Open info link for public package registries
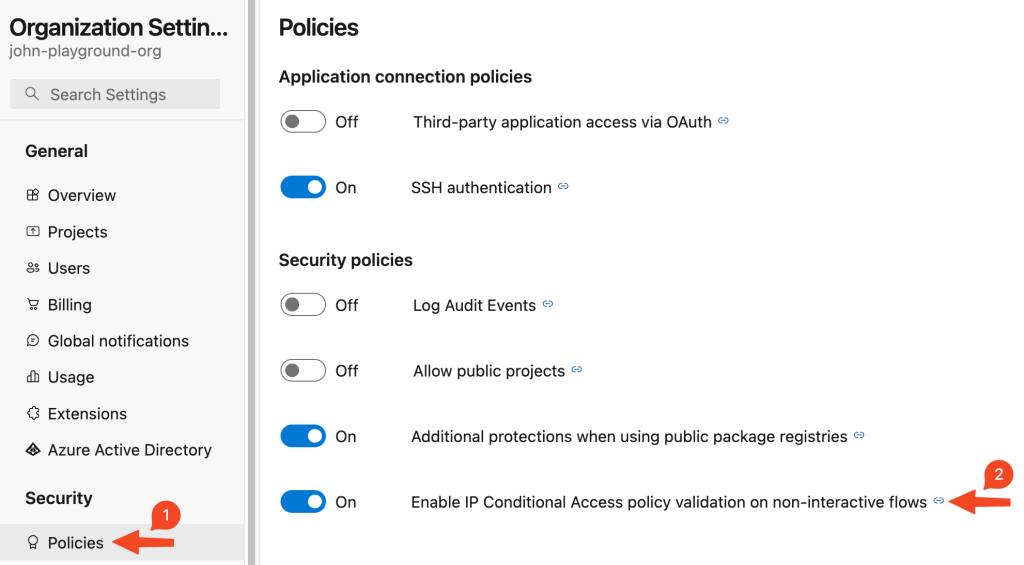Viewport: 1024px width, 565px height. (x=859, y=436)
